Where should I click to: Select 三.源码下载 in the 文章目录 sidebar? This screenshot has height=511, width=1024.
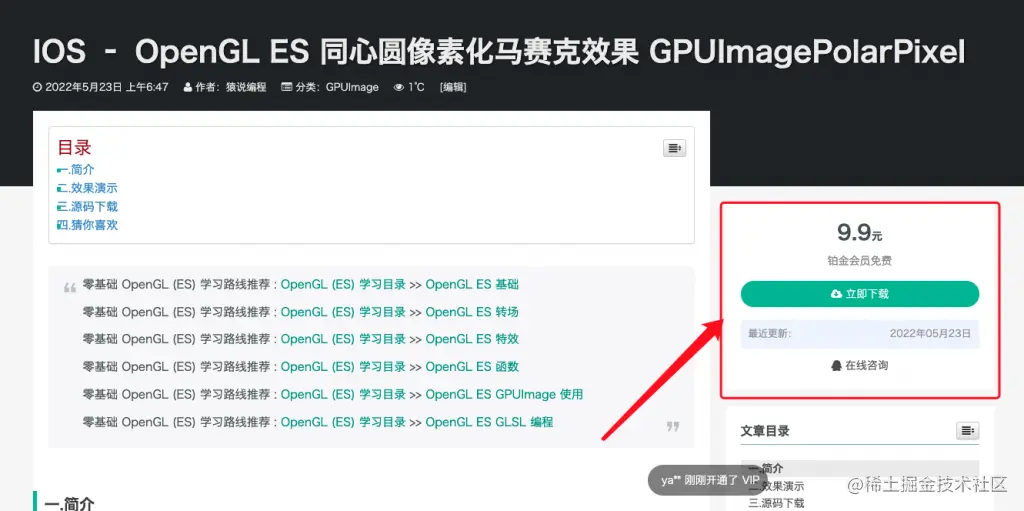776,503
